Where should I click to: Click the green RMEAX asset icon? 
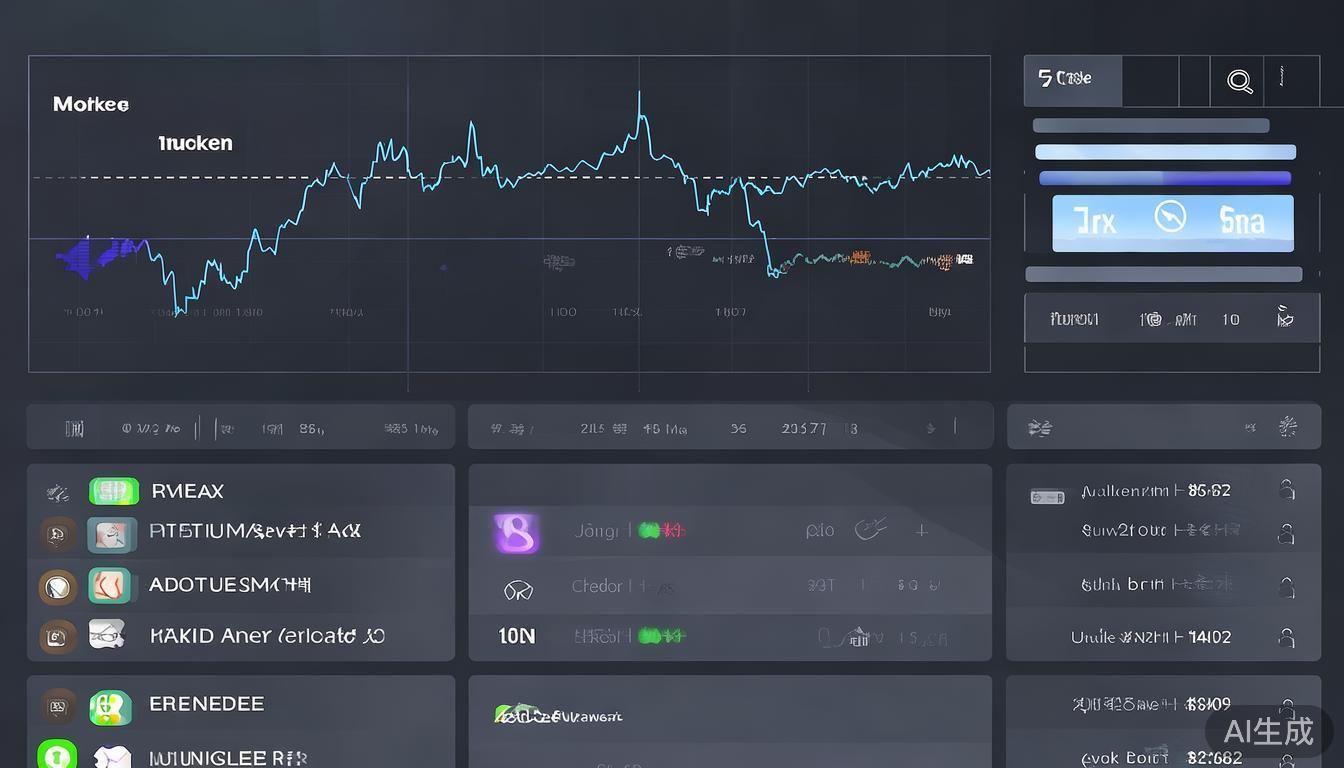click(113, 491)
